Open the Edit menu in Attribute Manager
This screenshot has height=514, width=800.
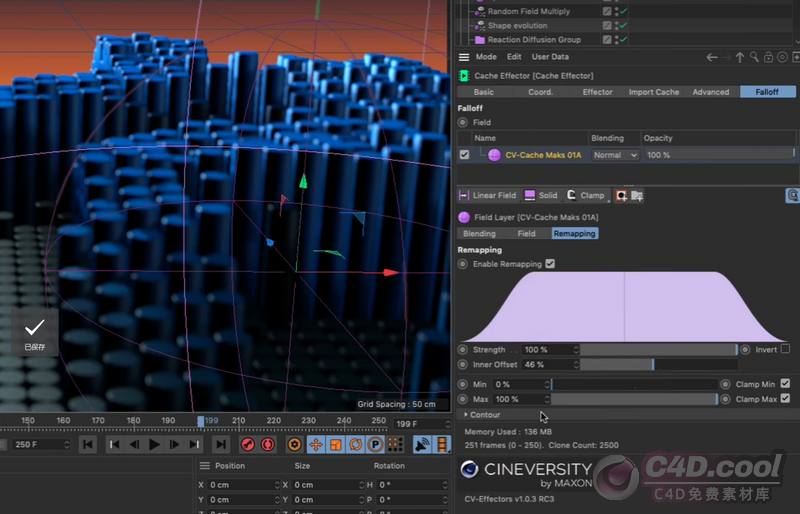pos(514,57)
